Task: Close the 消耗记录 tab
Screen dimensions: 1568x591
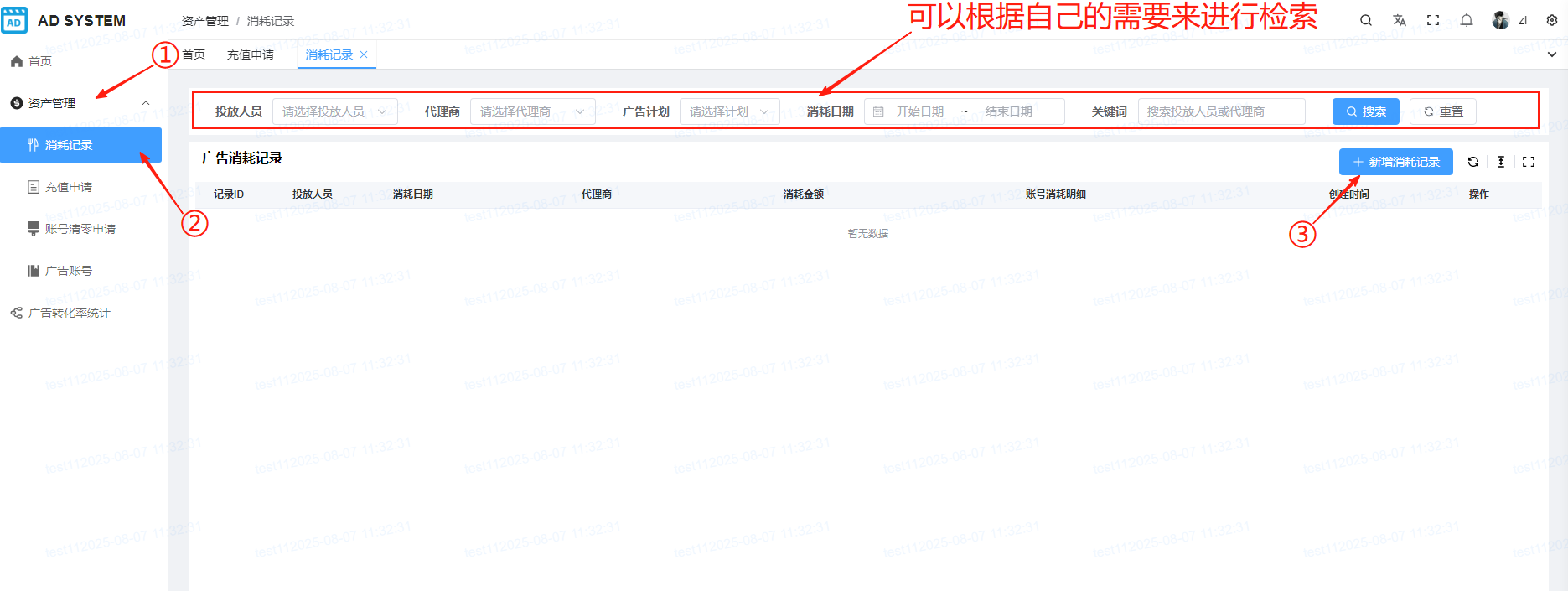Action: click(364, 54)
